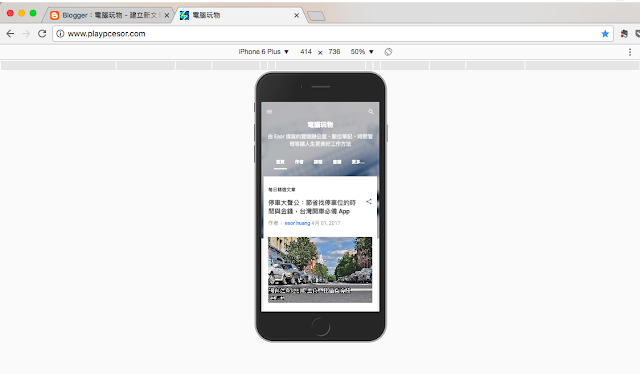
Task: Go back with the browser back arrow
Action: (x=10, y=33)
